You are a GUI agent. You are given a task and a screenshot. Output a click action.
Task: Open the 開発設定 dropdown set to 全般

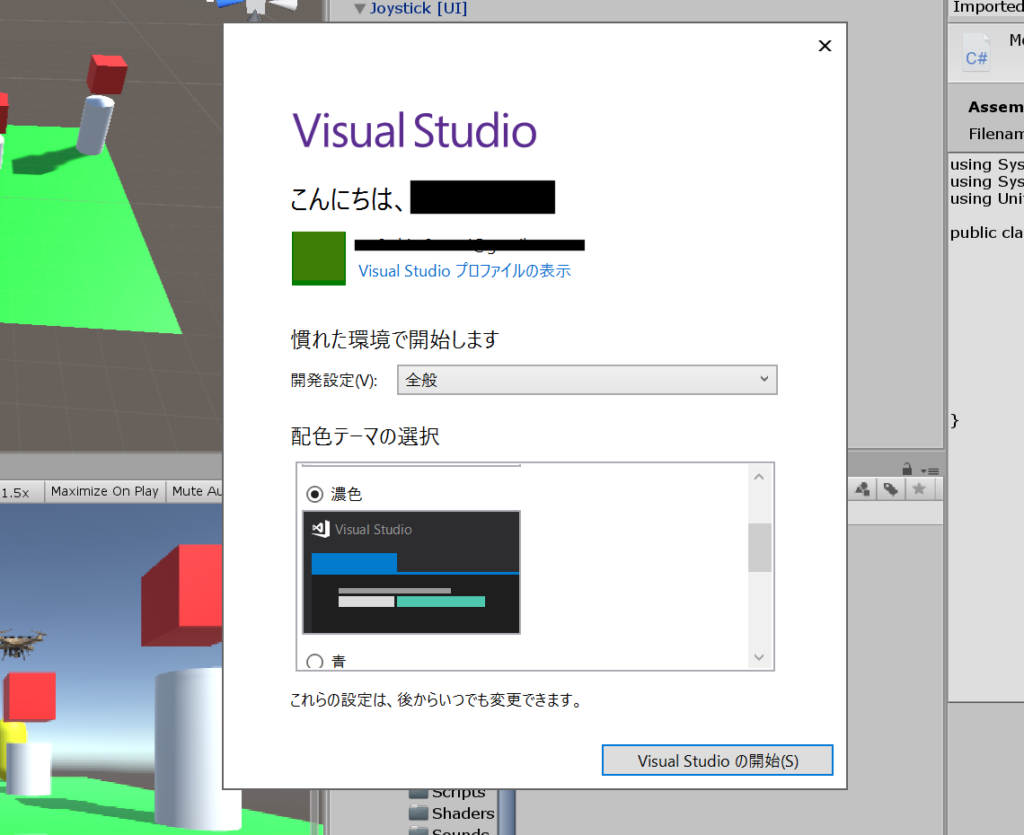pos(587,380)
